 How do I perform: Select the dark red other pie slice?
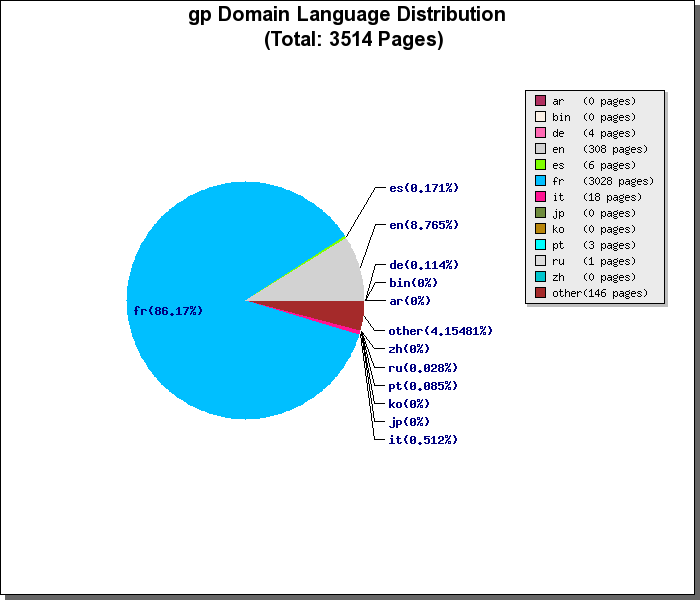click(x=340, y=312)
